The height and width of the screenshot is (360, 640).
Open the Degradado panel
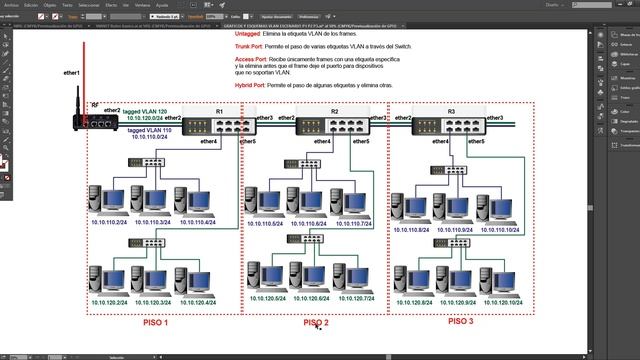624,121
